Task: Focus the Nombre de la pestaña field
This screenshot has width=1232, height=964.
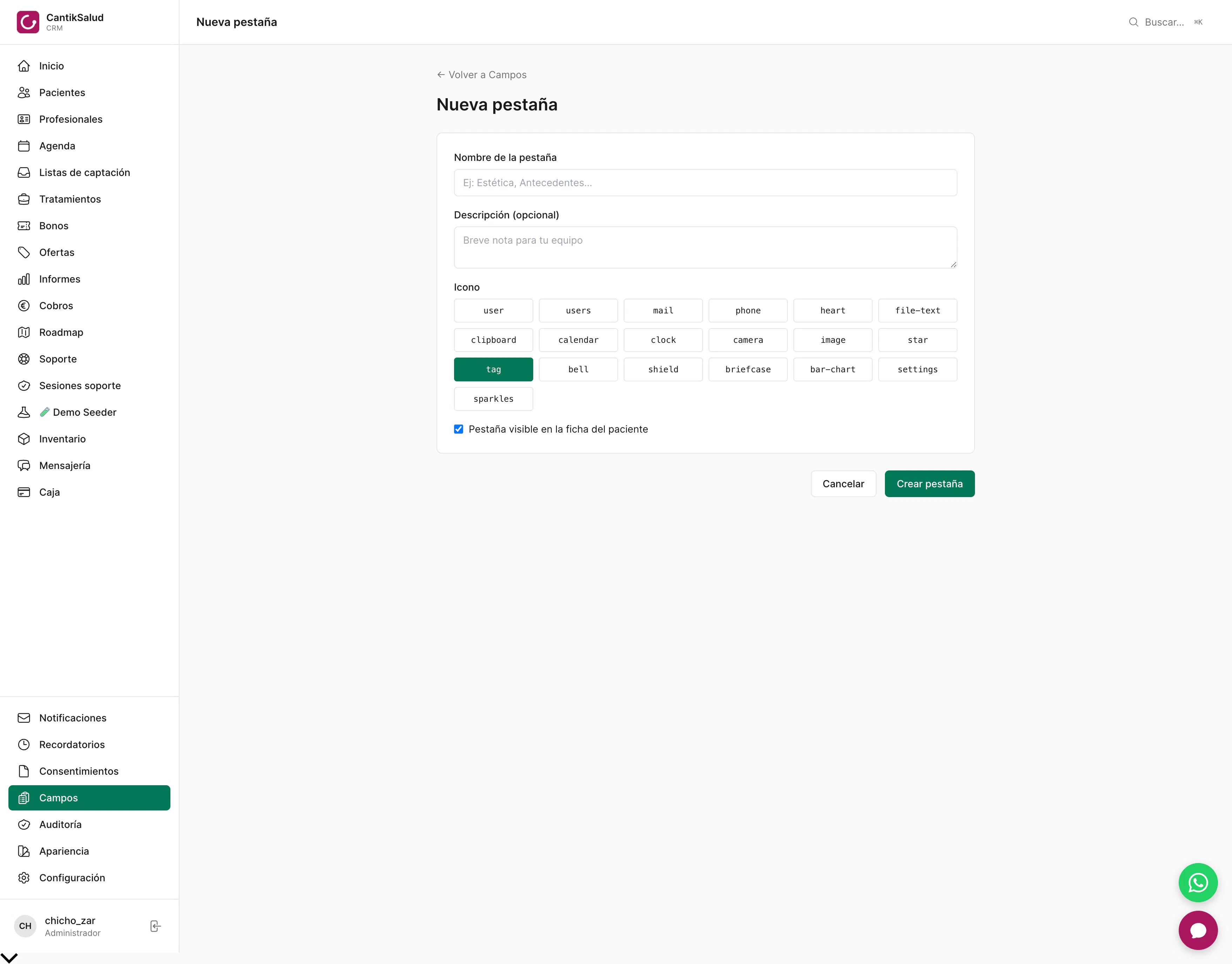Action: click(705, 183)
